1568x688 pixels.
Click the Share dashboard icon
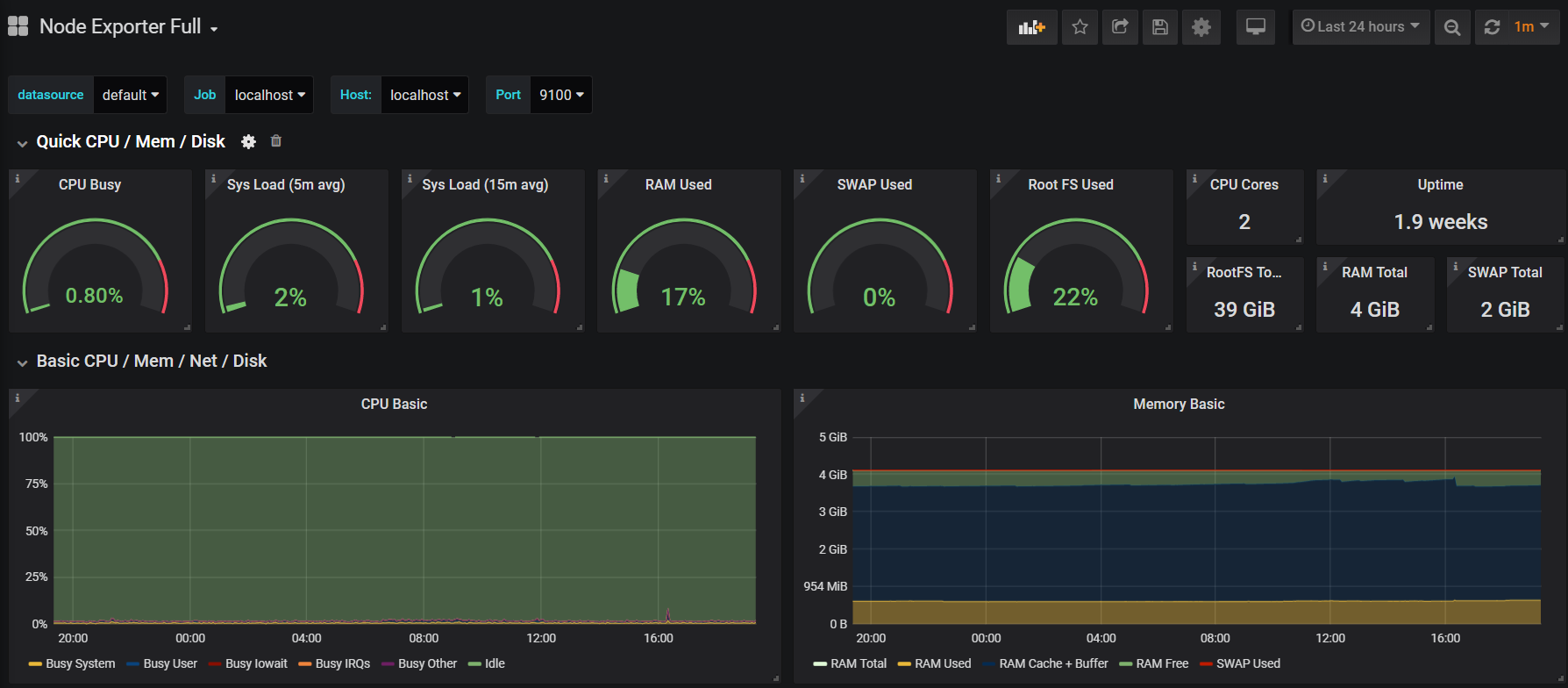tap(1120, 27)
